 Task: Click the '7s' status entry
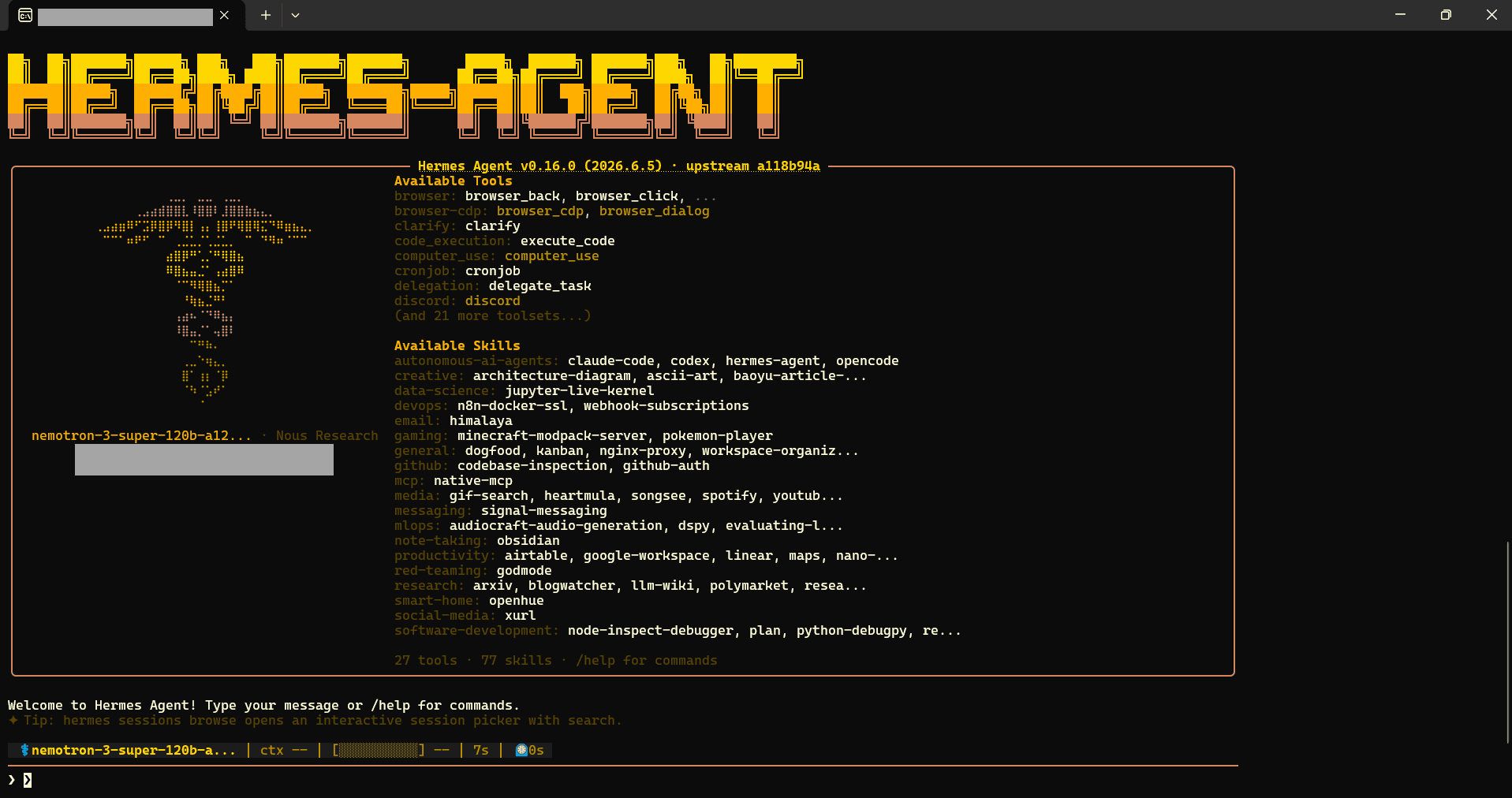pos(480,750)
